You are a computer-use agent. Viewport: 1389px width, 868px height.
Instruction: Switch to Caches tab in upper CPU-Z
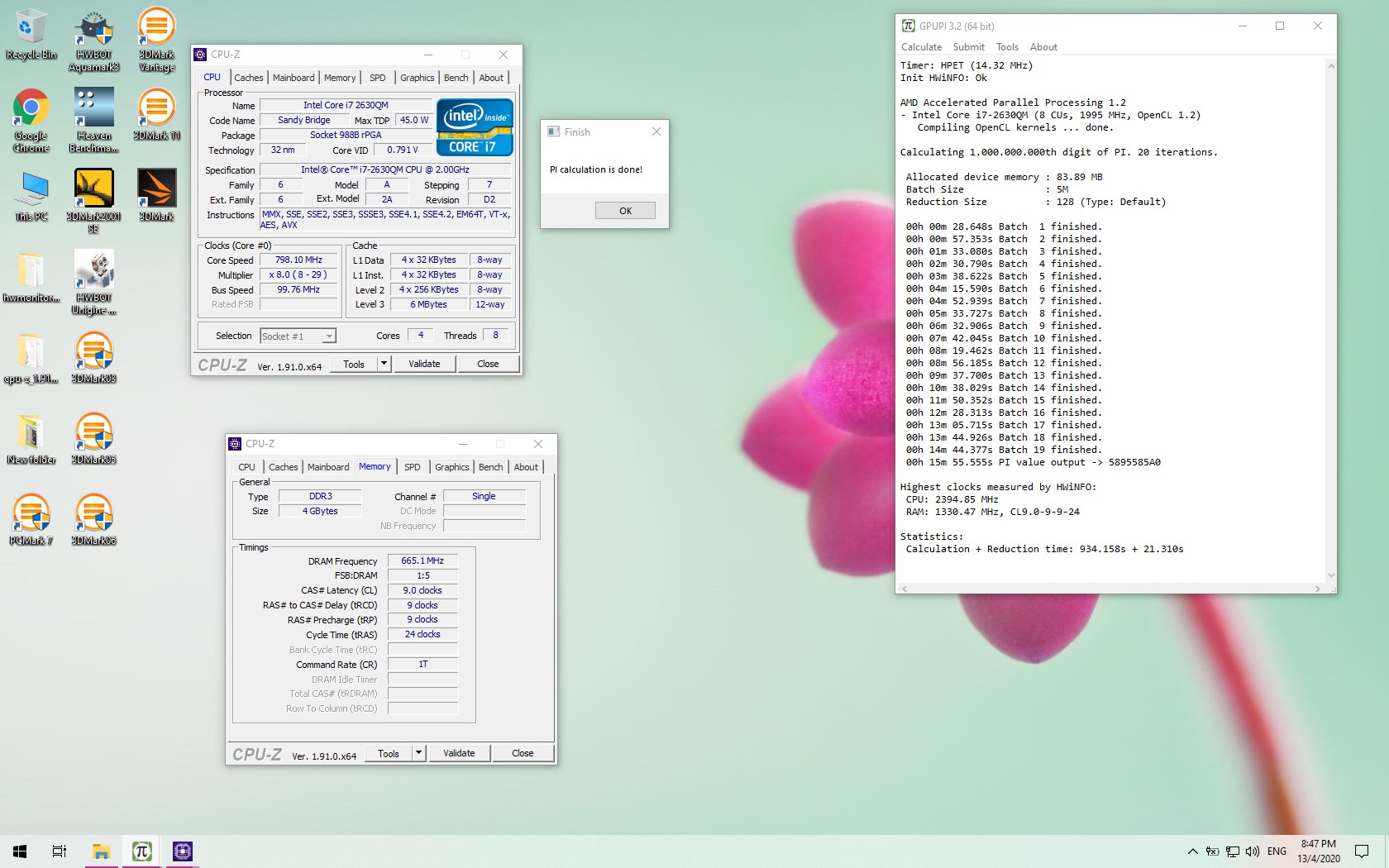[248, 78]
